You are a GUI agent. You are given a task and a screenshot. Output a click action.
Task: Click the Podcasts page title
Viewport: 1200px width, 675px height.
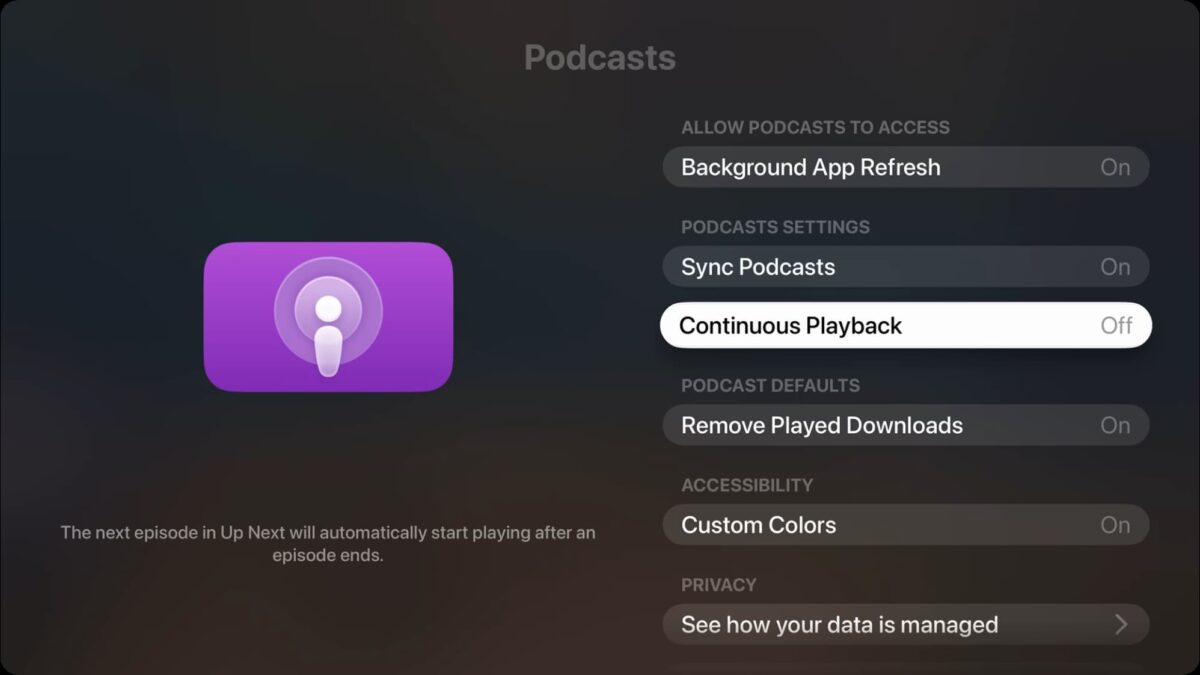[600, 57]
